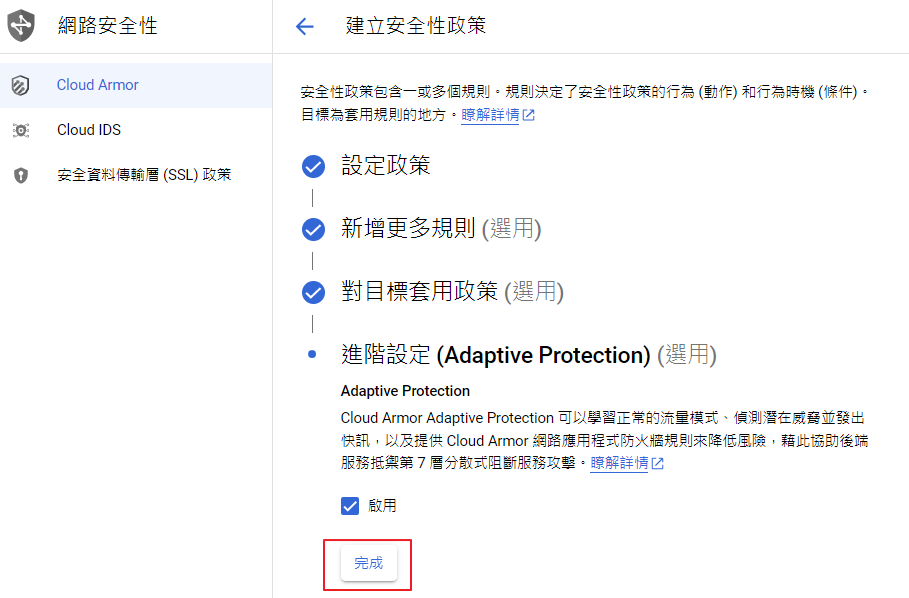Expand the 新增更多規則 step
The height and width of the screenshot is (598, 909).
(x=440, y=229)
